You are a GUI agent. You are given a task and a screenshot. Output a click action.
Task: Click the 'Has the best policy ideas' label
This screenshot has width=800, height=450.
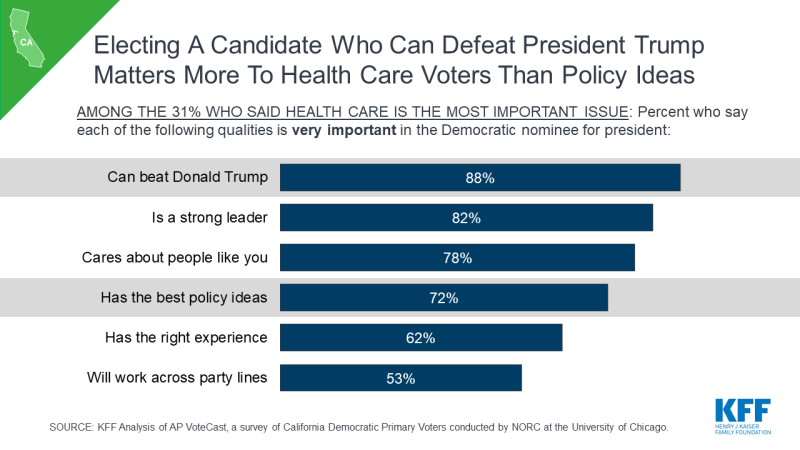point(184,297)
